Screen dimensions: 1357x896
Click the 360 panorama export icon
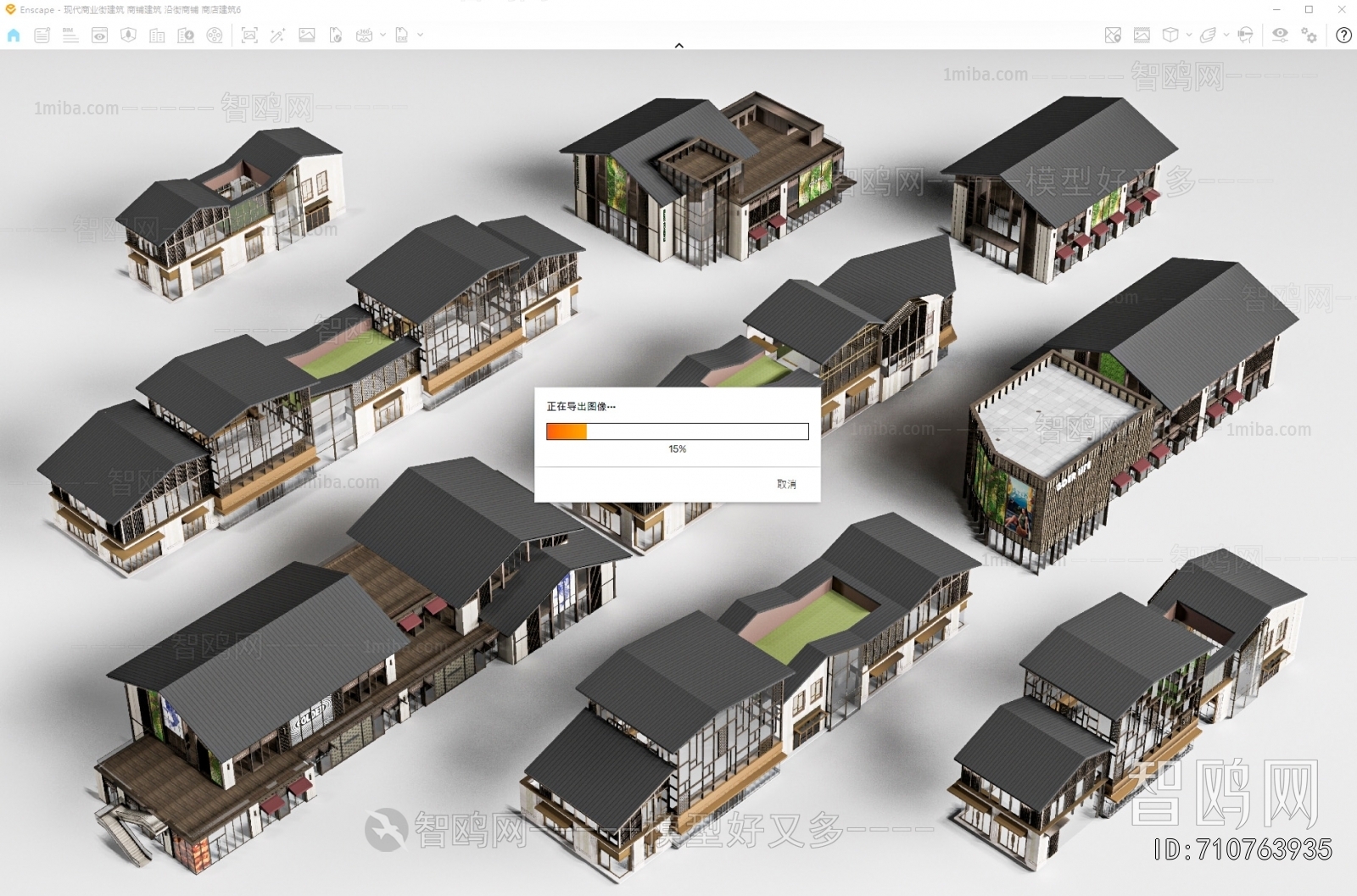[x=365, y=36]
